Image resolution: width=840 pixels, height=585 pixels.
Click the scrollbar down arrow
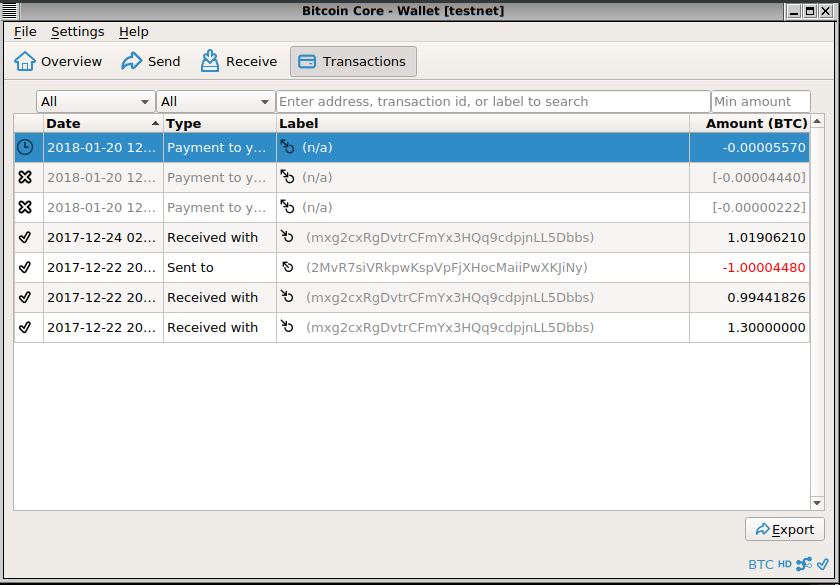coord(817,503)
